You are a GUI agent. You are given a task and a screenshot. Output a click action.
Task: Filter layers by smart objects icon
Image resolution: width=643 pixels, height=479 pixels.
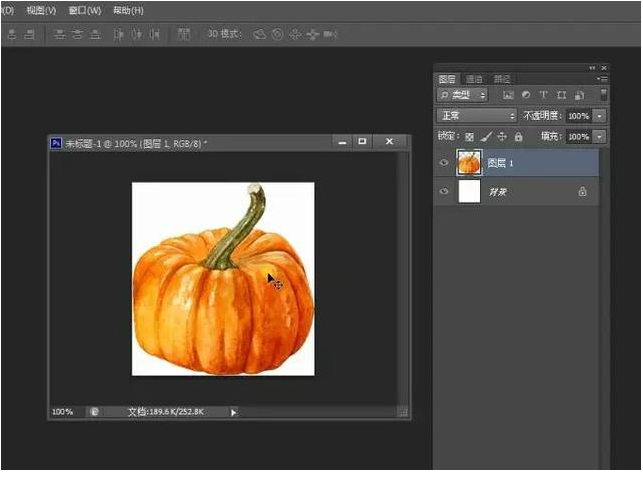coord(579,95)
